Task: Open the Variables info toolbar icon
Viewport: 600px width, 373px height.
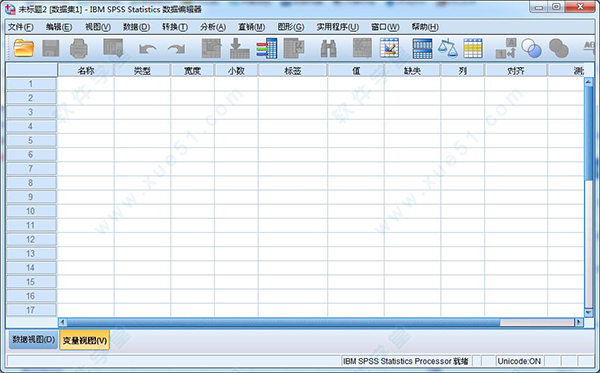Action: [x=267, y=48]
